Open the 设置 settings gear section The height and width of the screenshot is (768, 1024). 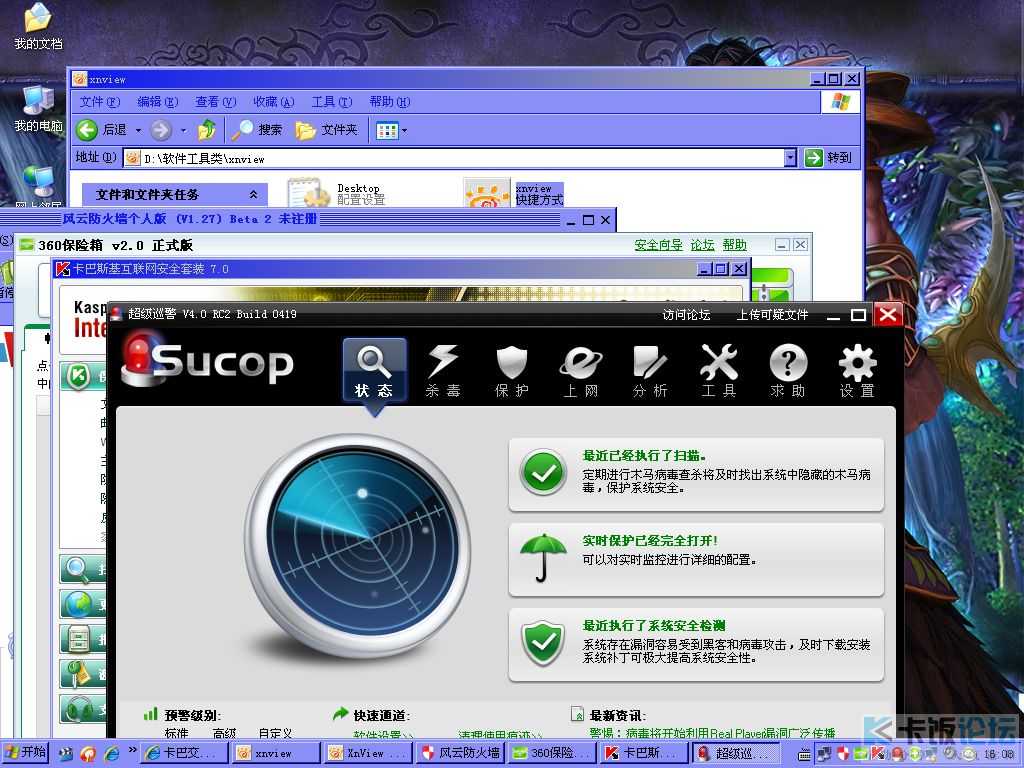tap(857, 371)
